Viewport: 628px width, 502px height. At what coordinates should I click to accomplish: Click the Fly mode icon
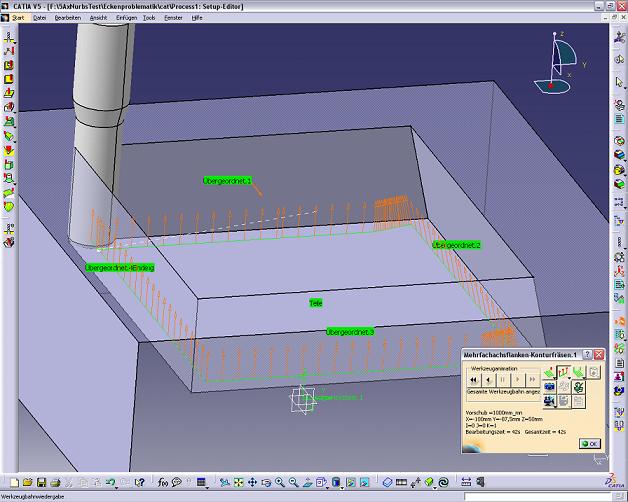[225, 482]
